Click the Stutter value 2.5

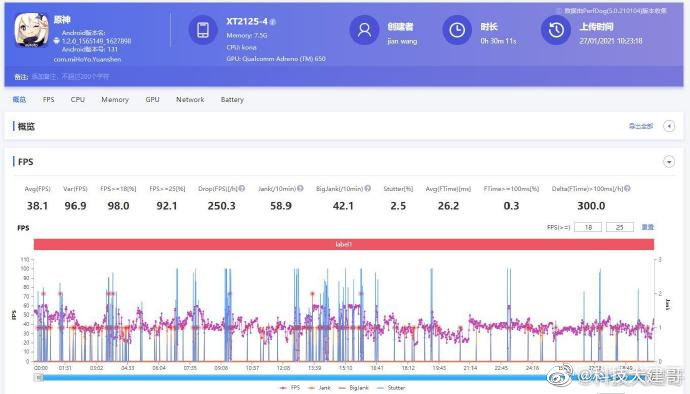coord(398,206)
